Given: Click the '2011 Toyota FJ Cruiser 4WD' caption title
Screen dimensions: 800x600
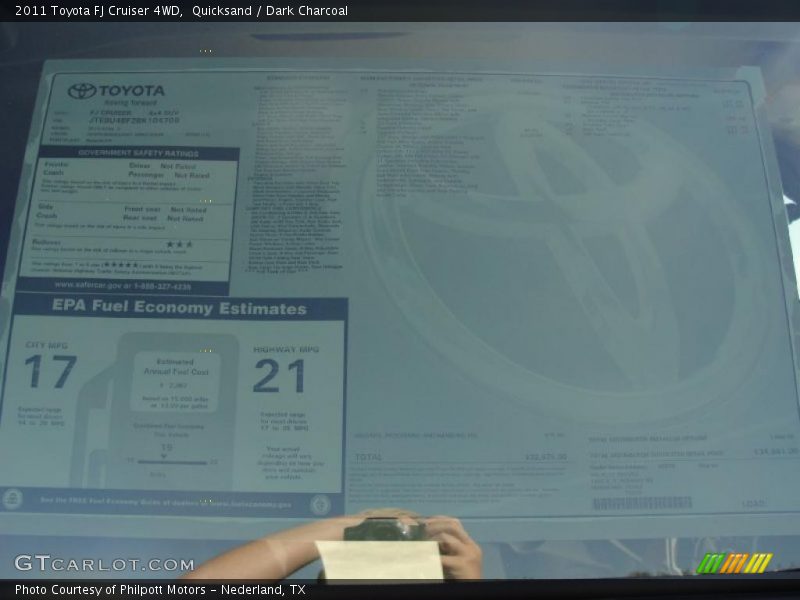Looking at the screenshot, I should [x=99, y=11].
